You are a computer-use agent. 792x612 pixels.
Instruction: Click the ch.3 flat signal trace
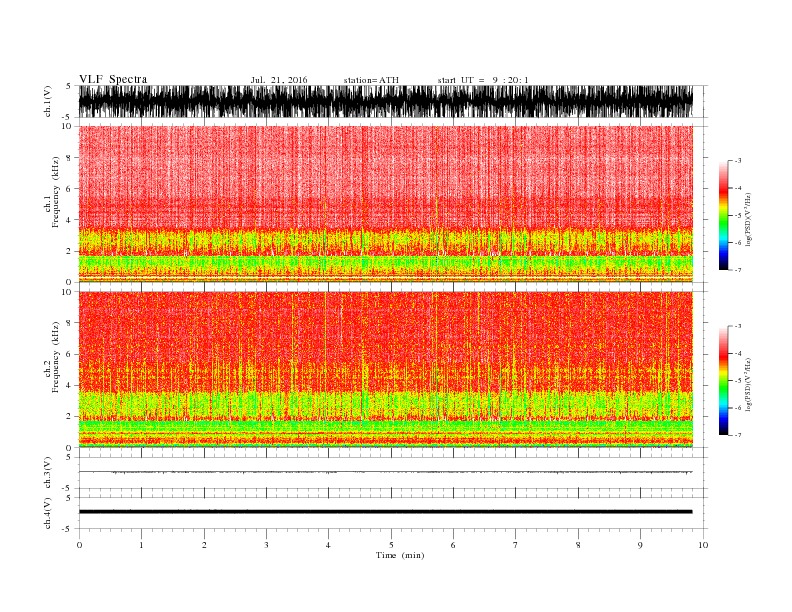pos(385,472)
